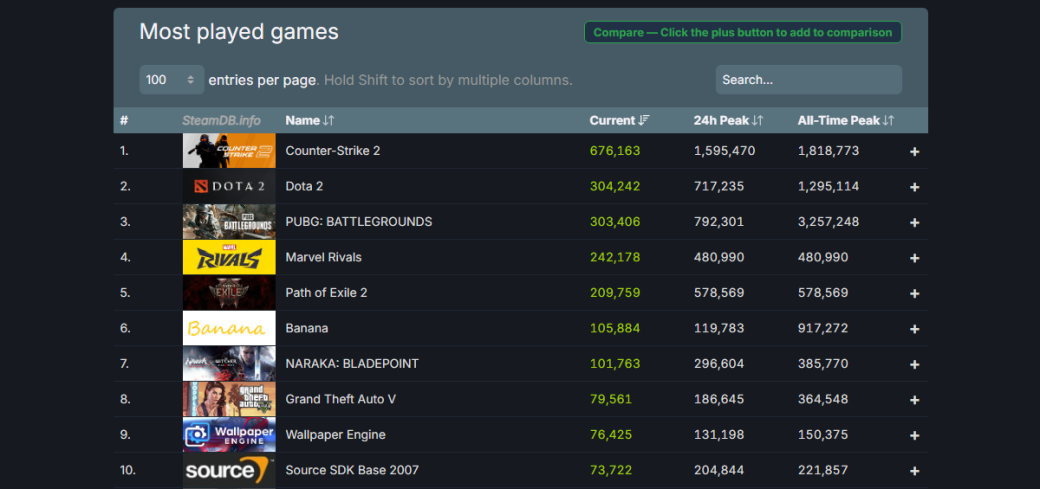
Task: Open Marvel Rivals yellow thumbnail
Action: point(229,257)
